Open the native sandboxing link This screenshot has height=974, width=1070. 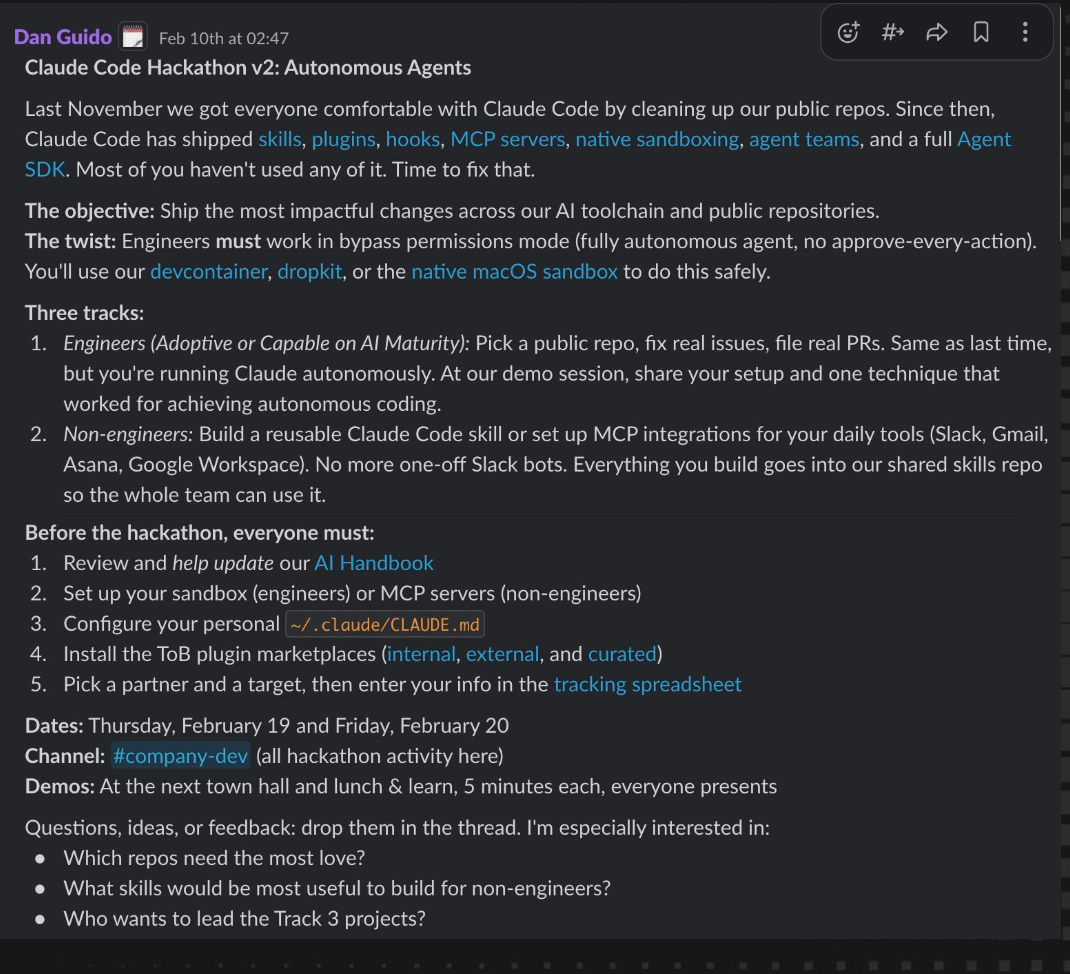pos(657,139)
